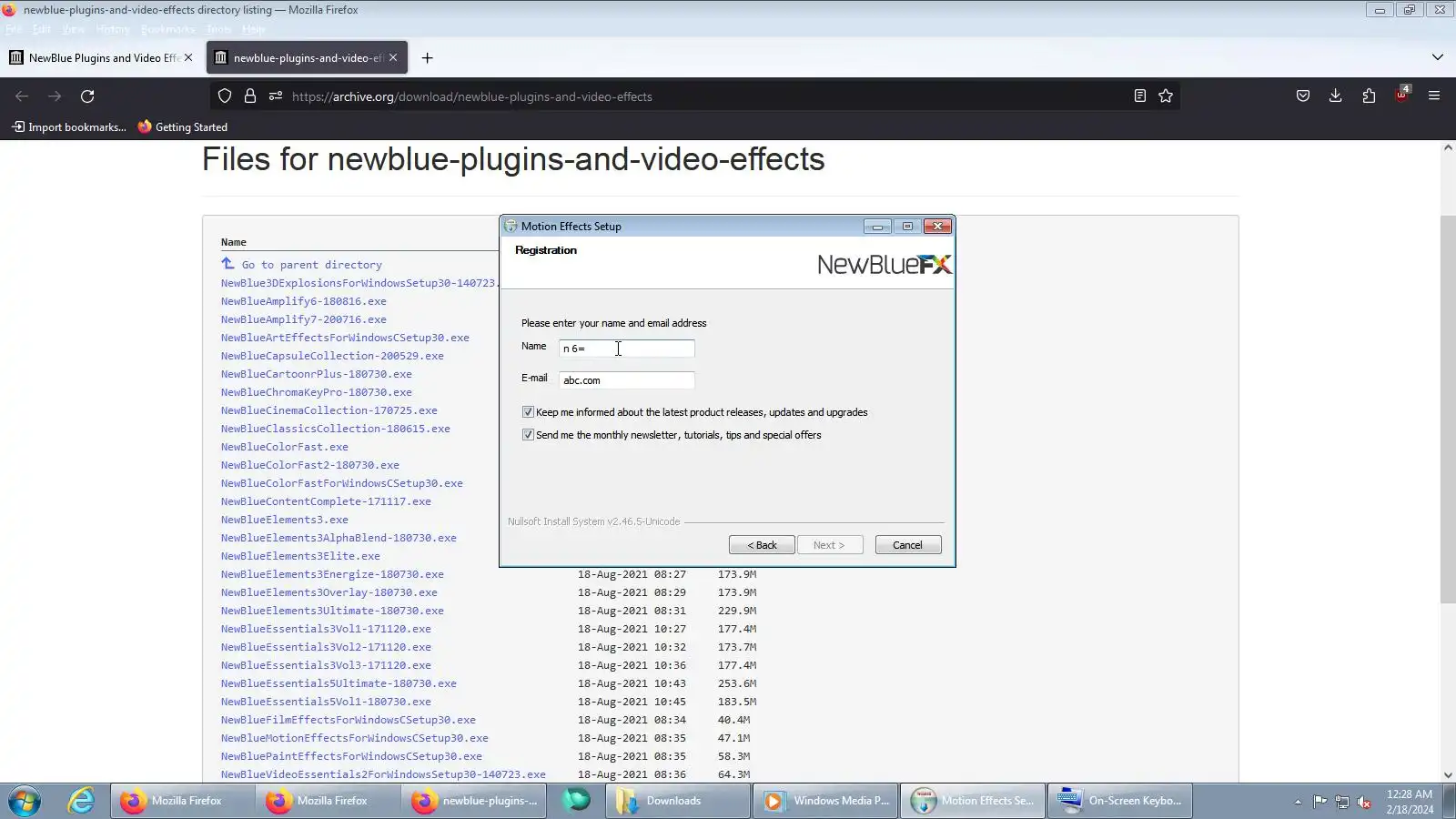Viewport: 1456px width, 819px height.
Task: Click the page scroll down arrow
Action: 1448,775
